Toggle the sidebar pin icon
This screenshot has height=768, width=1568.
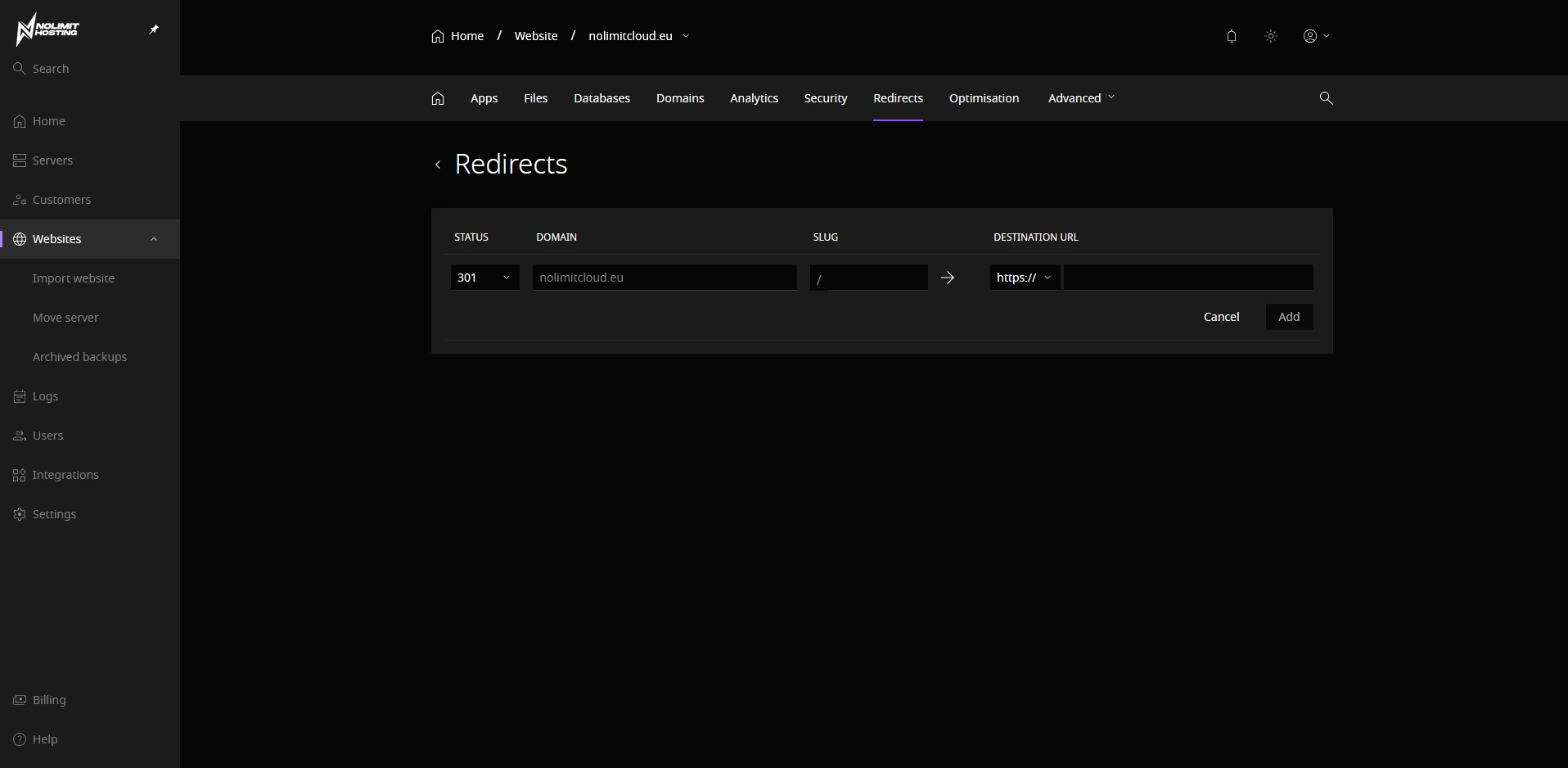[154, 29]
